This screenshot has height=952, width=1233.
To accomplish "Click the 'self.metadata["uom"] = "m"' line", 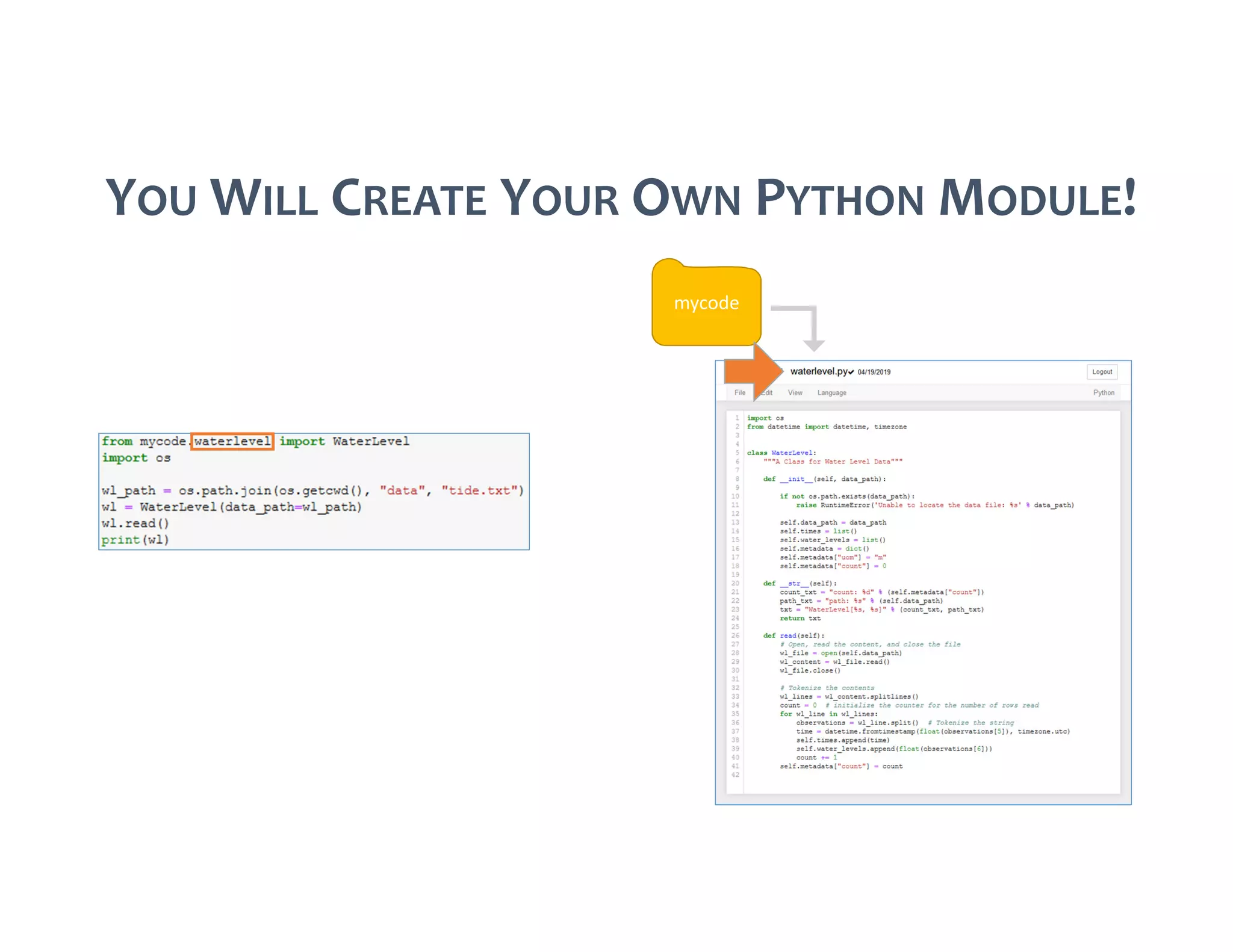I will coord(833,557).
